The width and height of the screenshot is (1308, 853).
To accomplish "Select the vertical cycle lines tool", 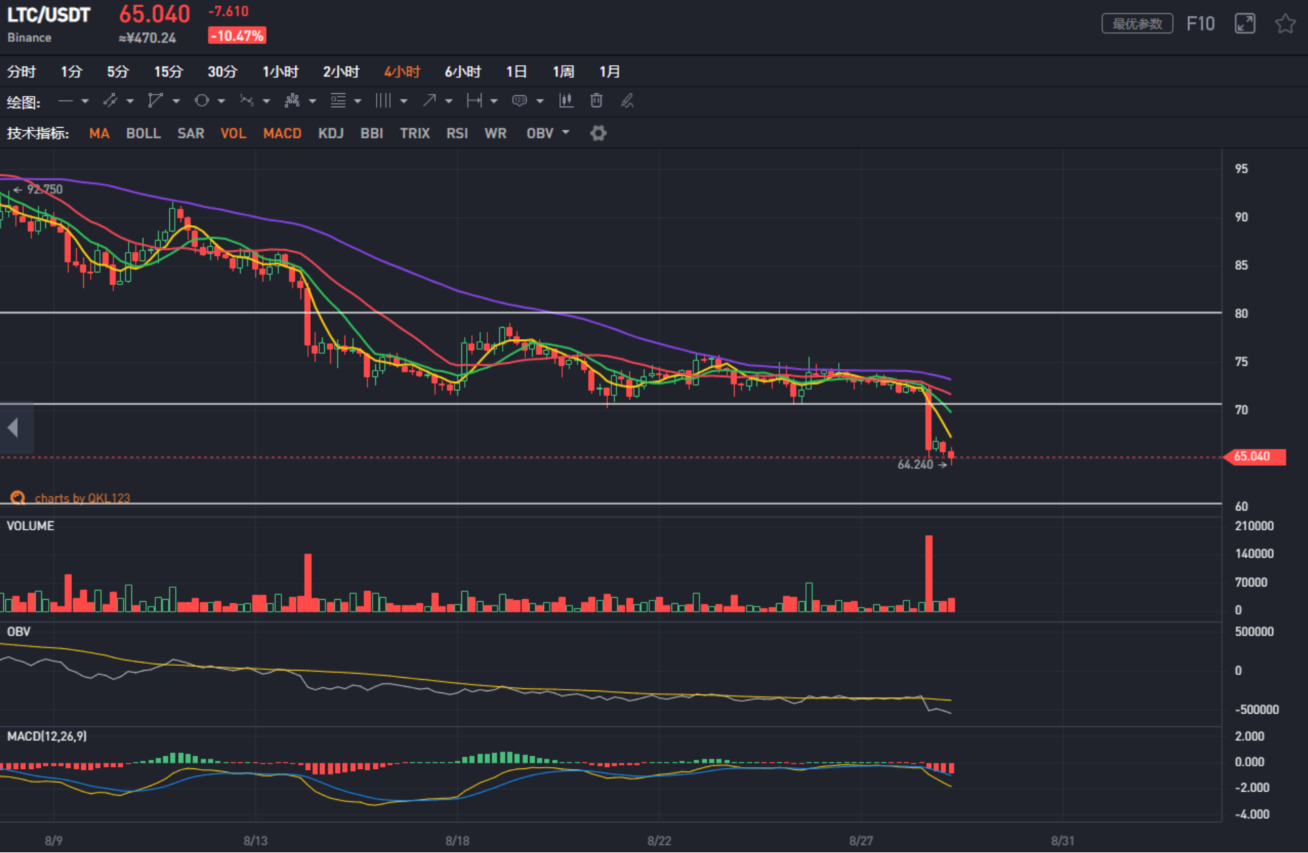I will tap(383, 101).
